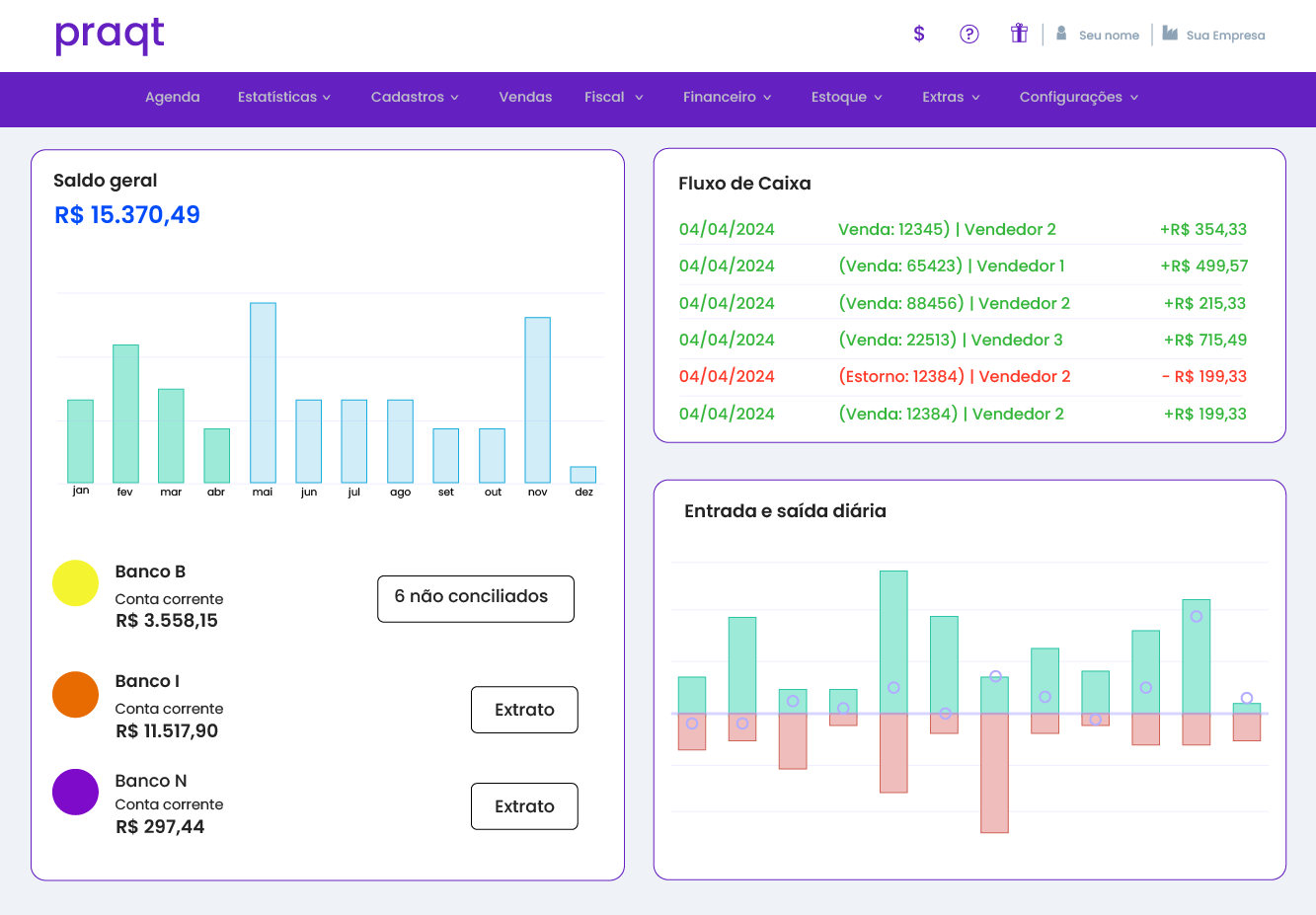1316x915 pixels.
Task: Open Extrato for Banco I
Action: (524, 710)
